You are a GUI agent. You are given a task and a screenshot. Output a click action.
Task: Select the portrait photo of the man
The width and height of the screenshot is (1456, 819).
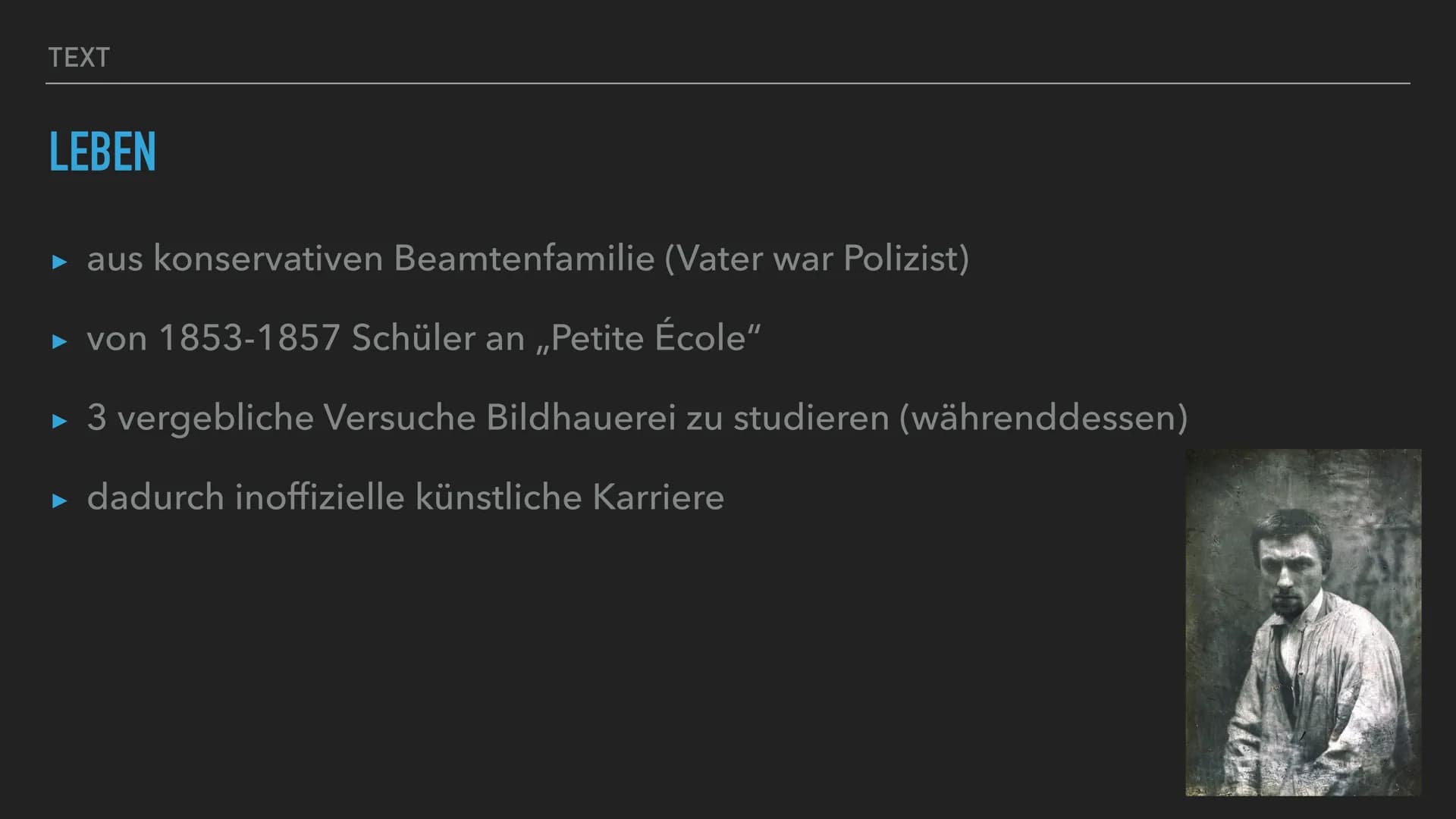(1303, 622)
